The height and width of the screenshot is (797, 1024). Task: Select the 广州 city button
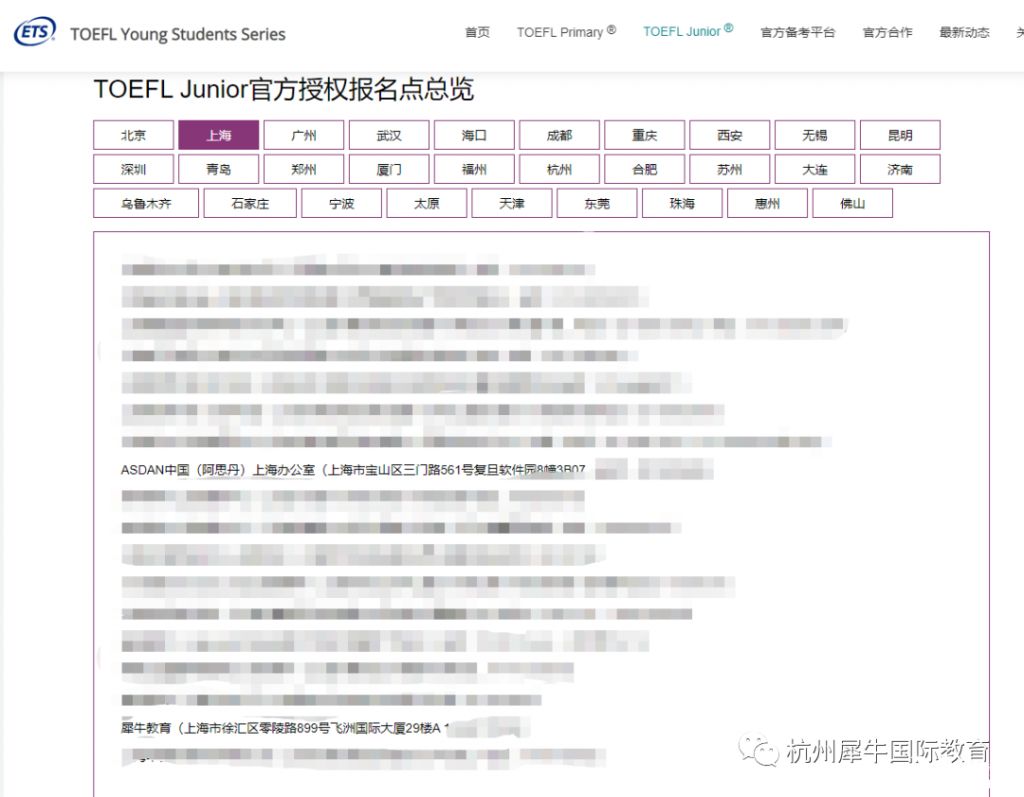(x=304, y=135)
